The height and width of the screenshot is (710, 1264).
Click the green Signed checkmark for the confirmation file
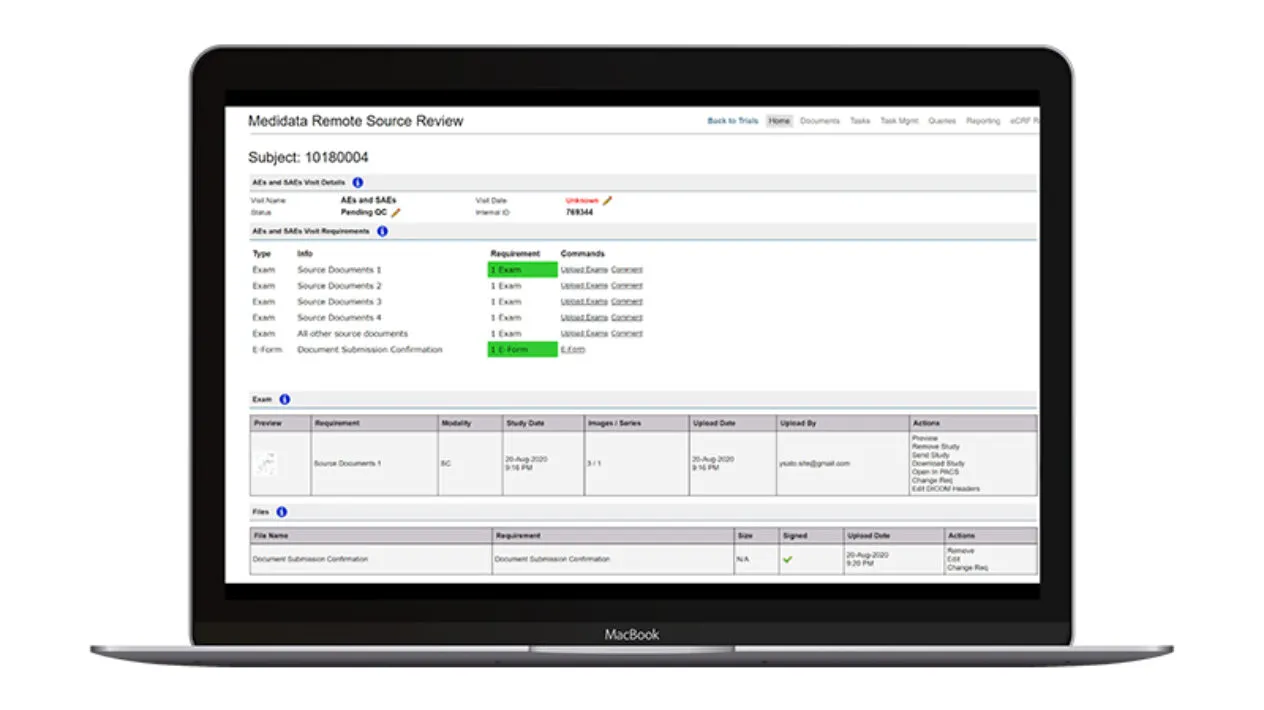click(x=787, y=559)
